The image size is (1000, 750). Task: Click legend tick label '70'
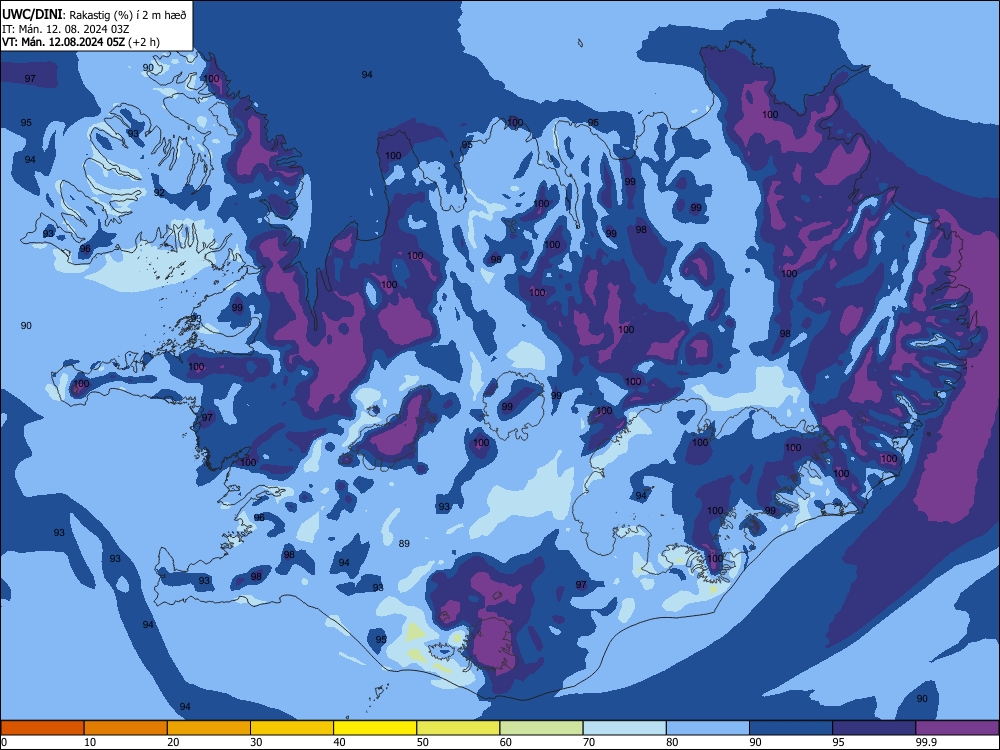pos(589,742)
